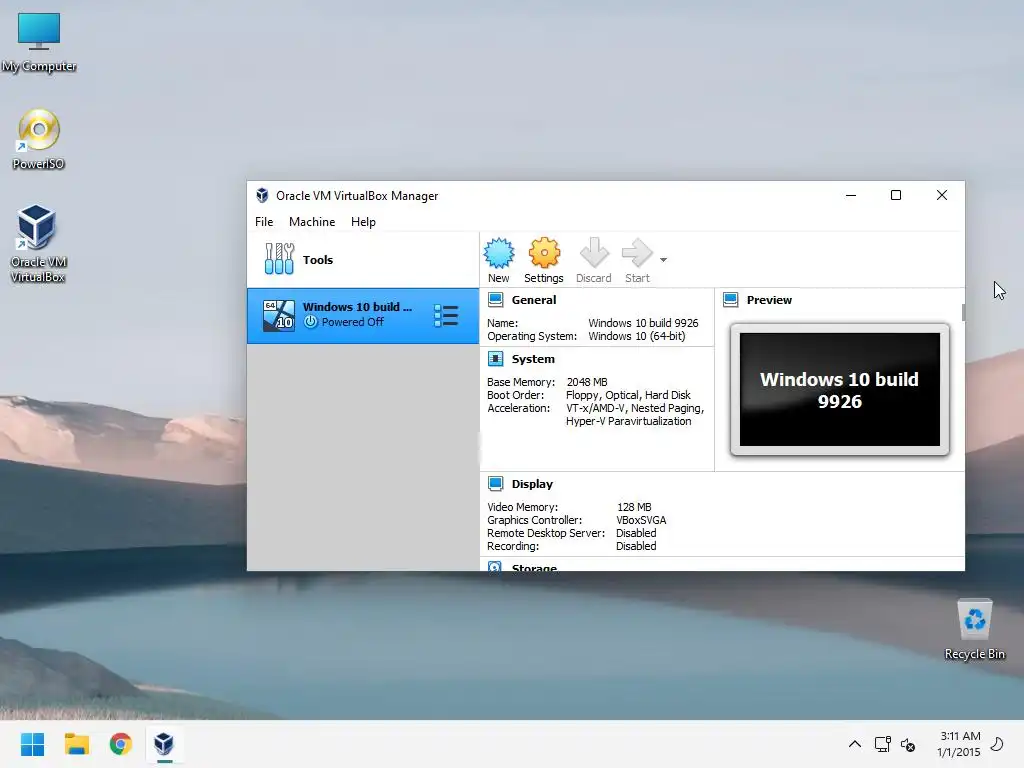The image size is (1024, 768).
Task: Minimize the VirtualBox Manager window
Action: 851,195
